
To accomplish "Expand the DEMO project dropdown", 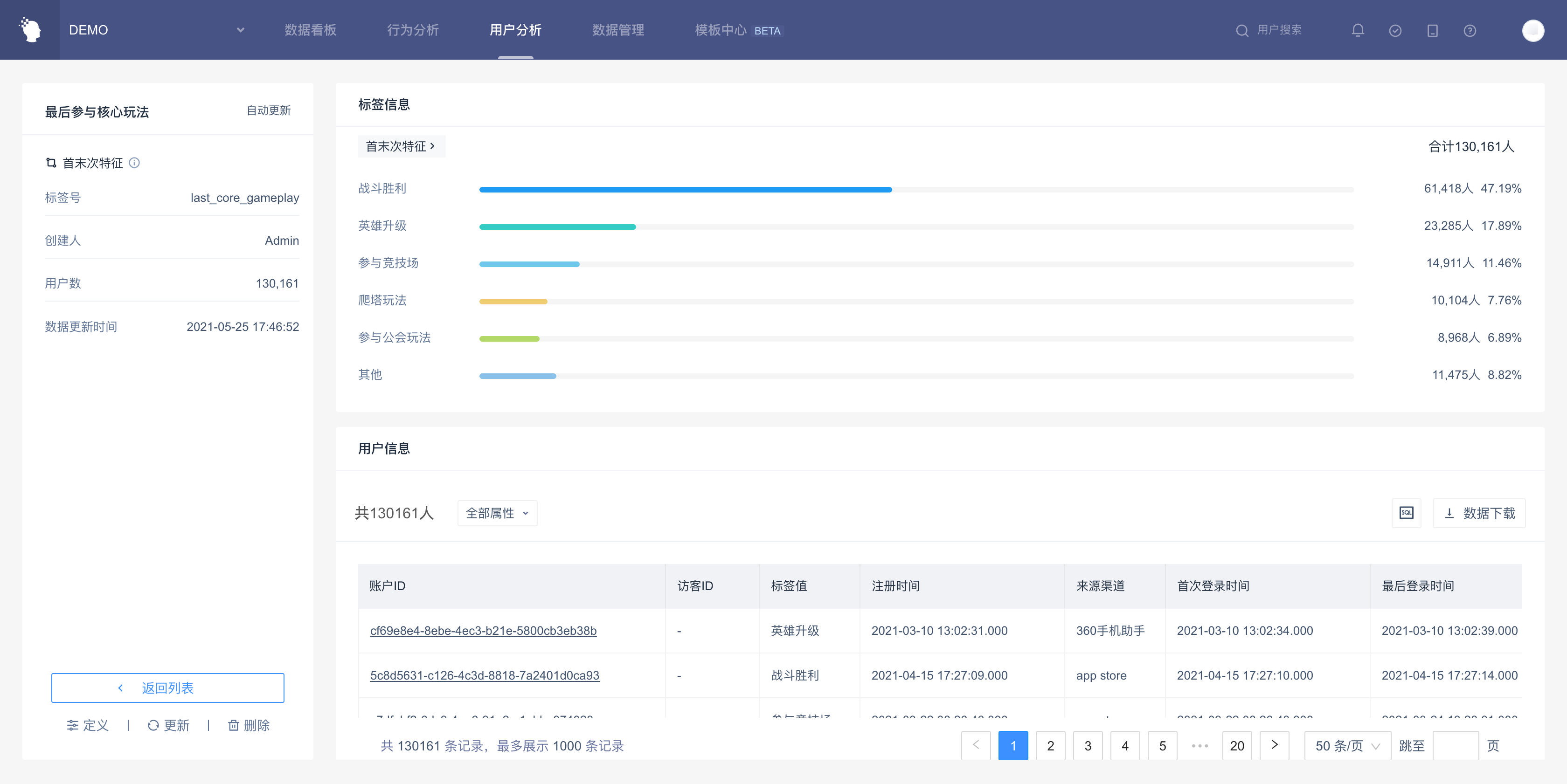I will (240, 30).
